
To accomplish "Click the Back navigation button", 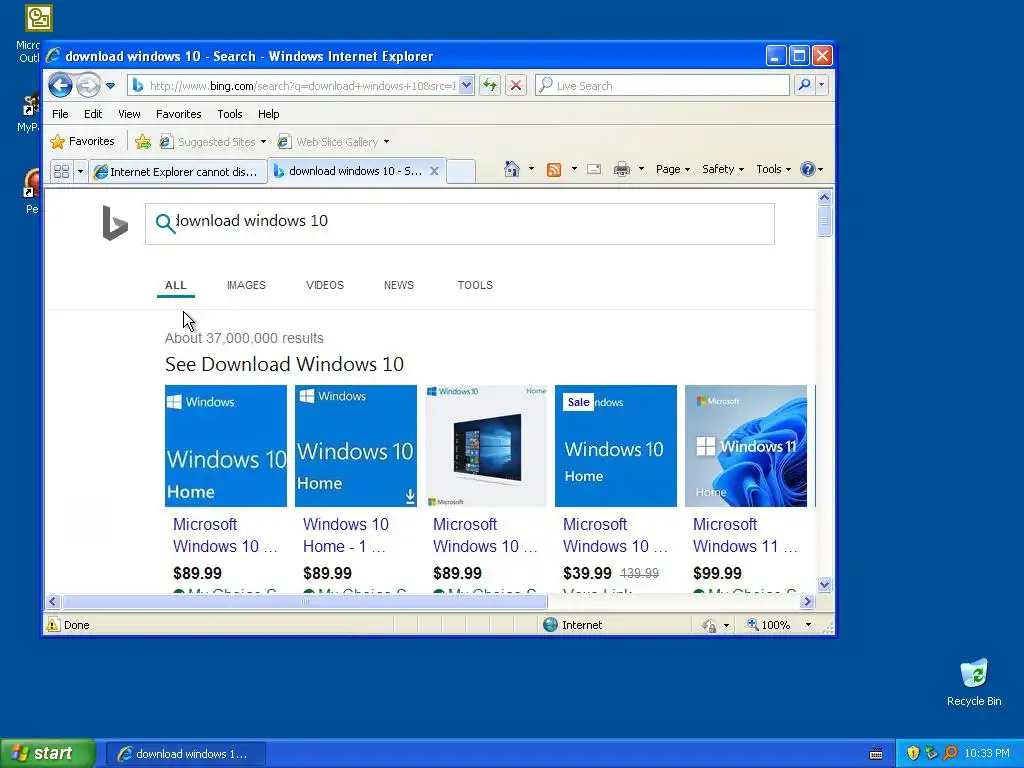I will [60, 85].
